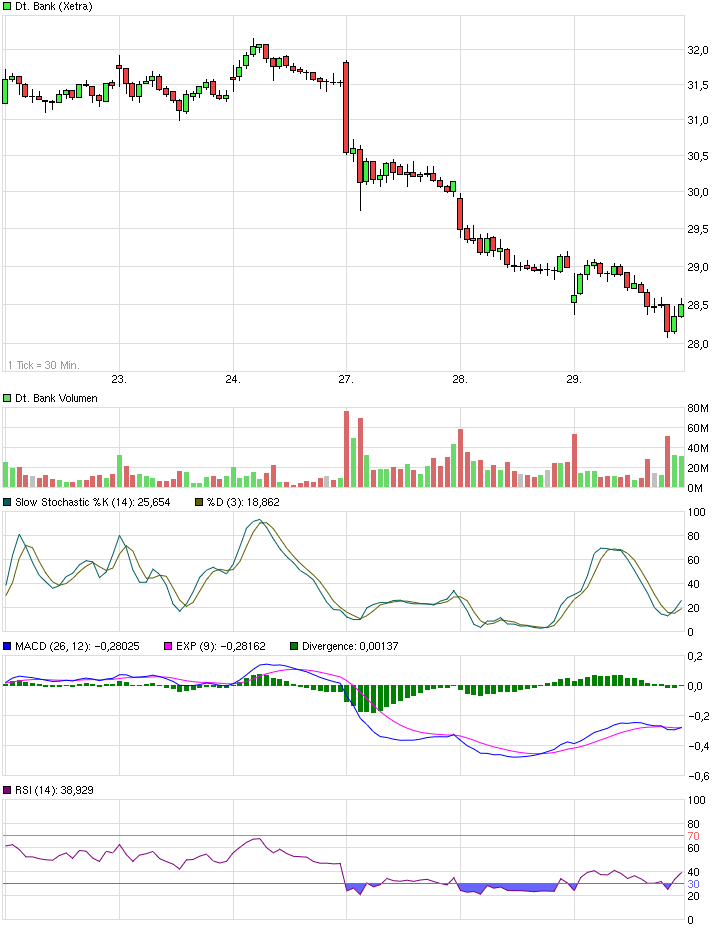This screenshot has height=928, width=726.
Task: Click the green Dt. Bank (Xetra) legend swatch
Action: click(7, 7)
